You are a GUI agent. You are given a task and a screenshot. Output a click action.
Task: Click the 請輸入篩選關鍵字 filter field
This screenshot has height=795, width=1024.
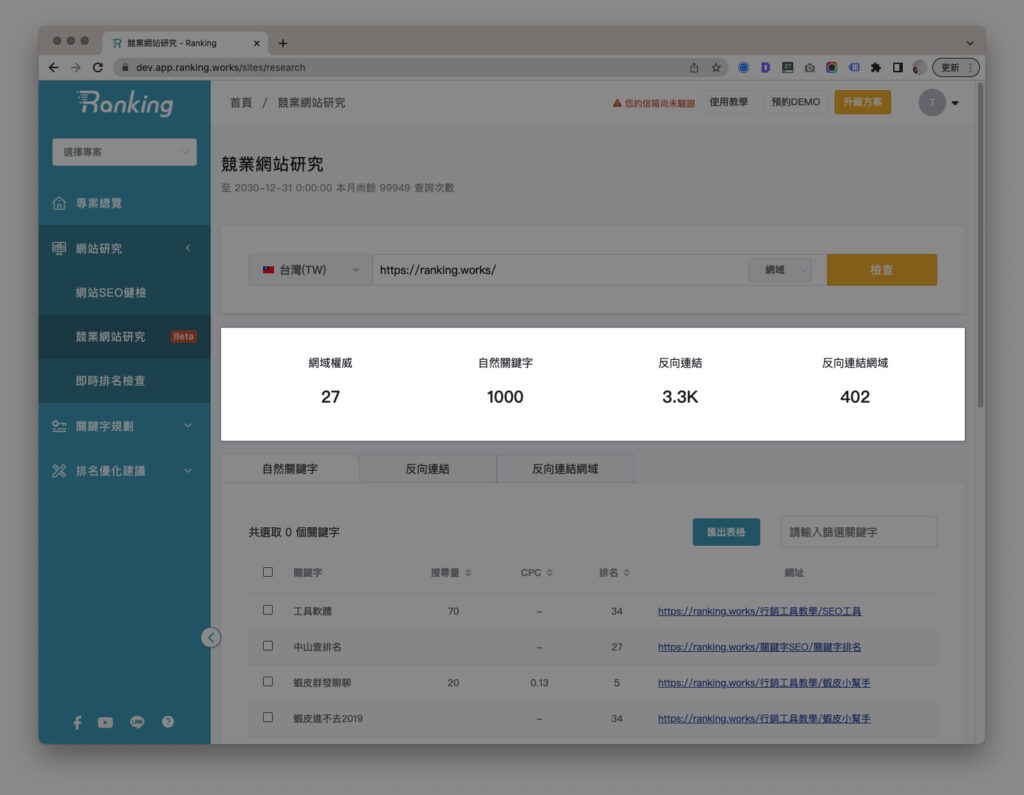coord(859,532)
